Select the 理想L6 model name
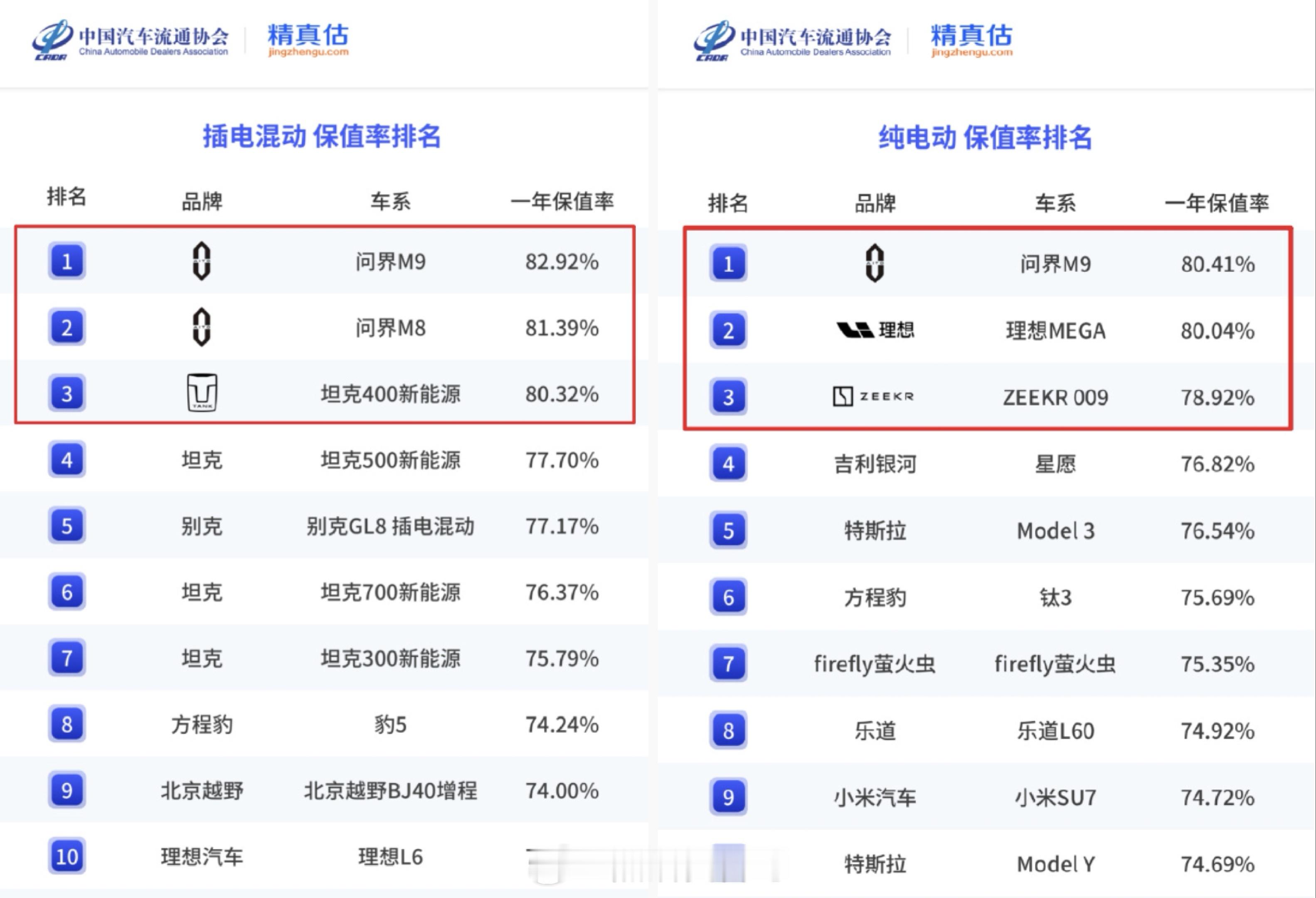This screenshot has height=898, width=1316. click(391, 857)
